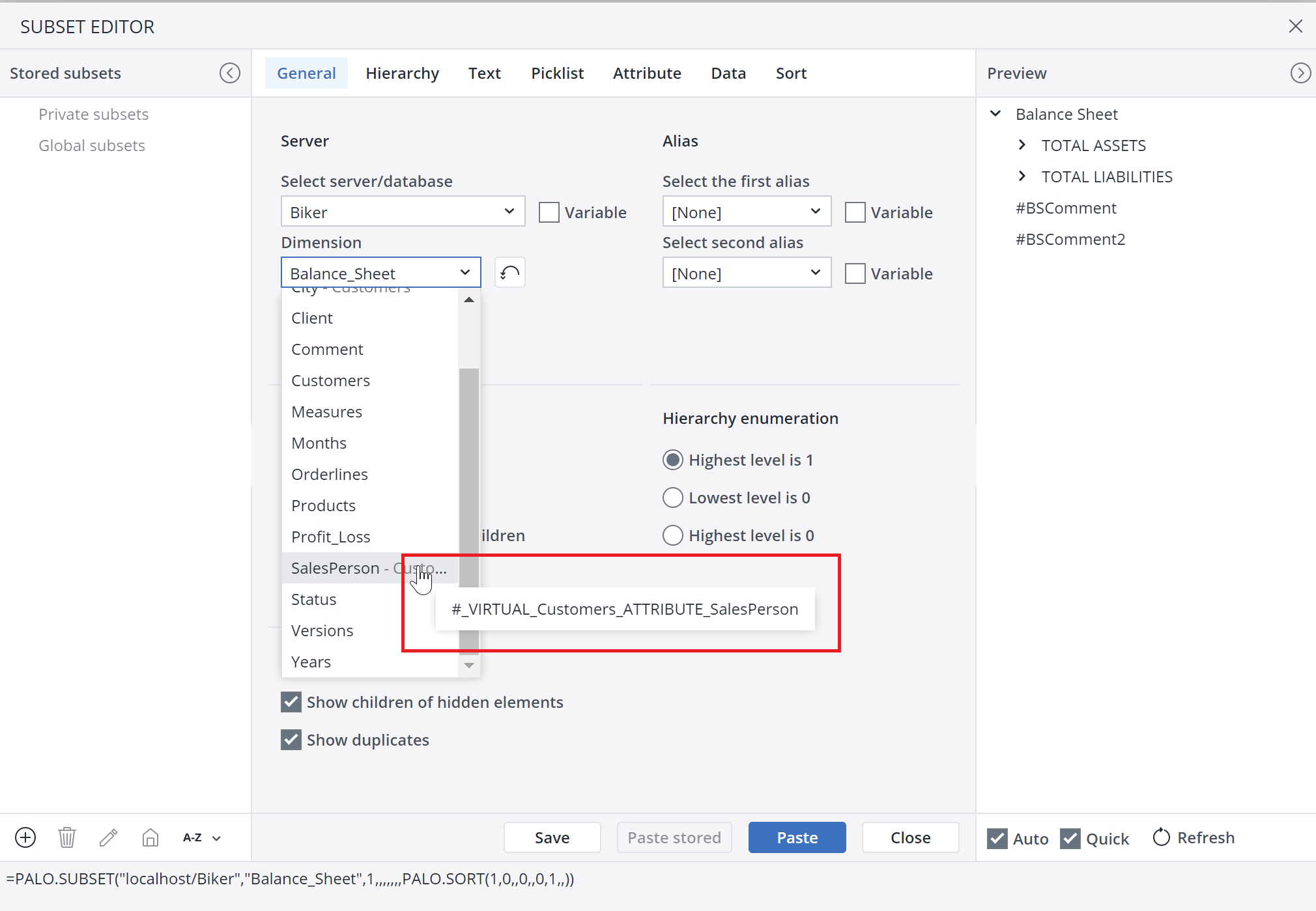Image resolution: width=1316 pixels, height=911 pixels.
Task: Click the Save button
Action: 552,837
